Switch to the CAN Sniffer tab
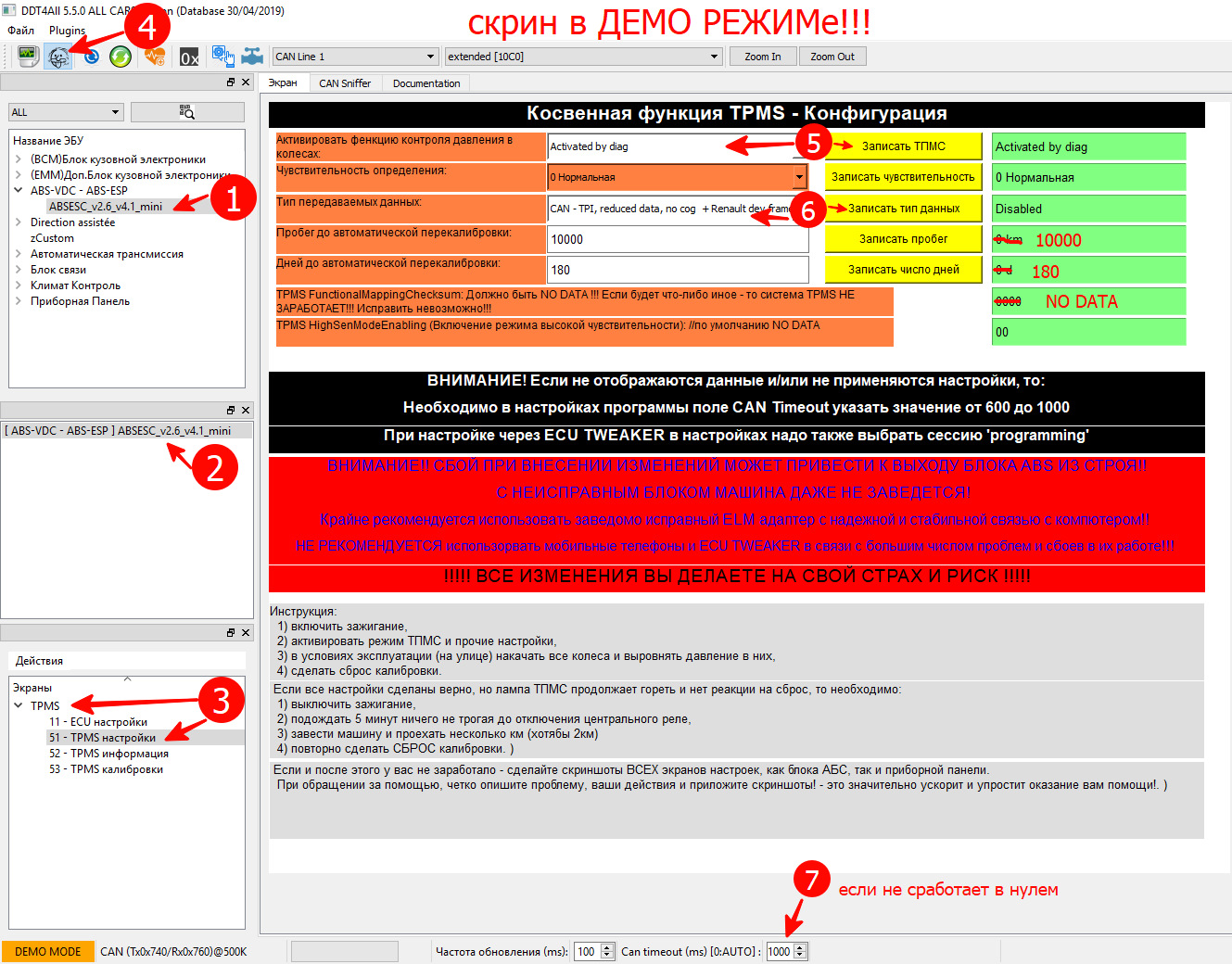Image resolution: width=1232 pixels, height=964 pixels. click(x=345, y=83)
